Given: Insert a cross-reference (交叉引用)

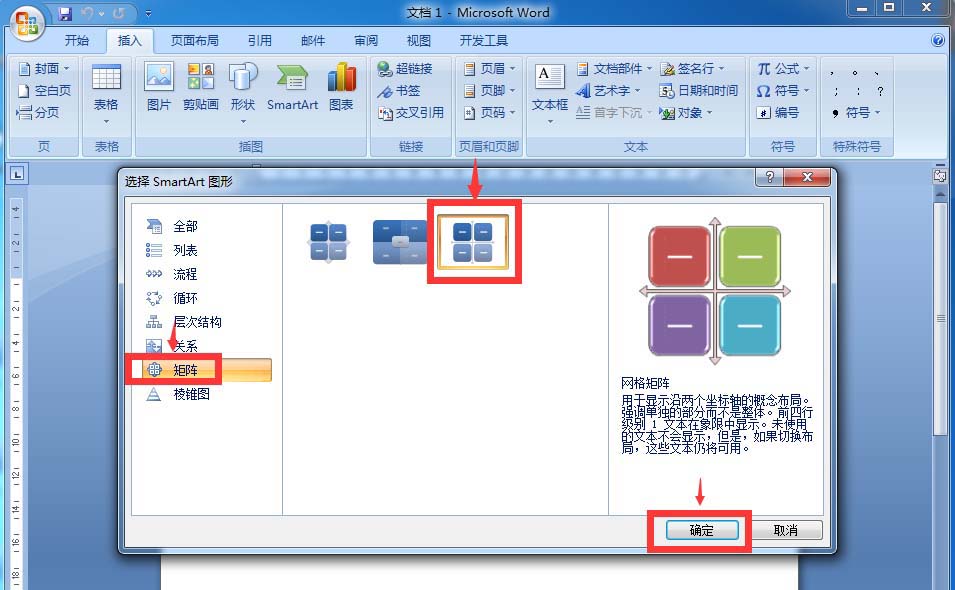Looking at the screenshot, I should 411,113.
